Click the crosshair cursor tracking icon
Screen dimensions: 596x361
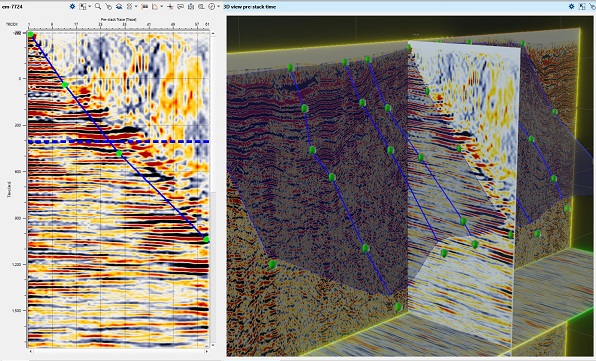tap(170, 6)
